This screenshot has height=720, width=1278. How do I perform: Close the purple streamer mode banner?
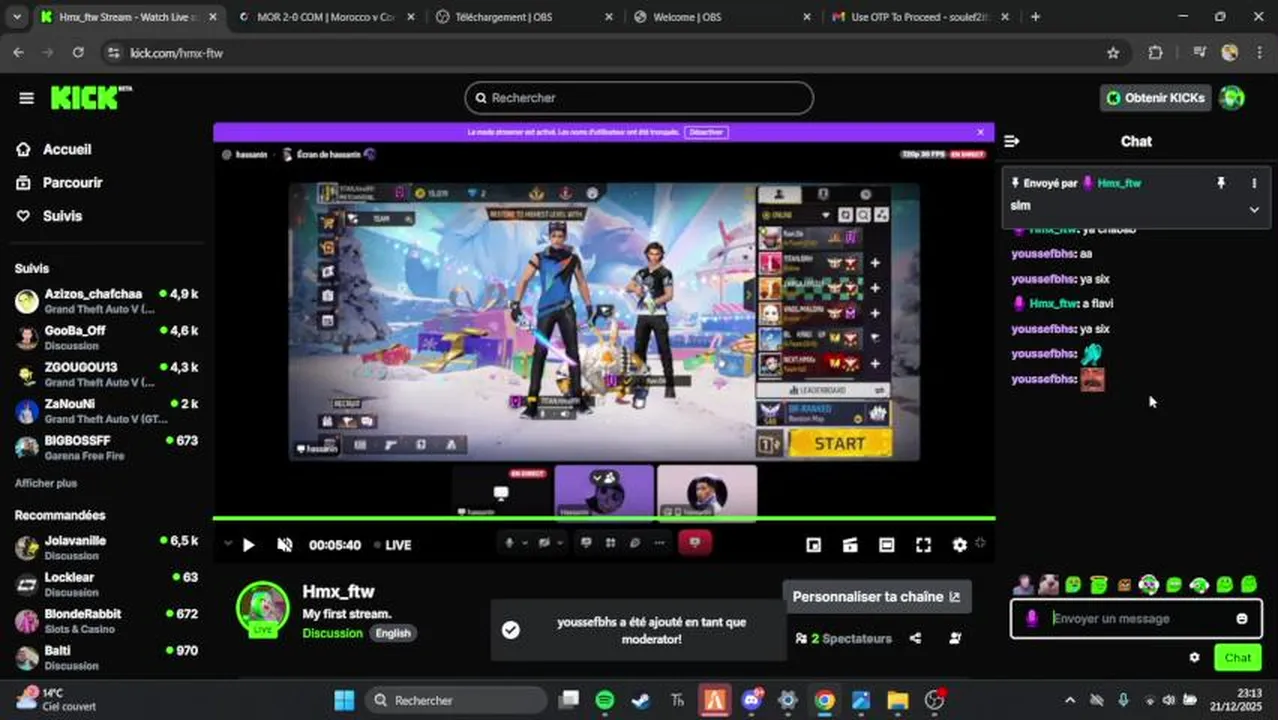(x=981, y=132)
